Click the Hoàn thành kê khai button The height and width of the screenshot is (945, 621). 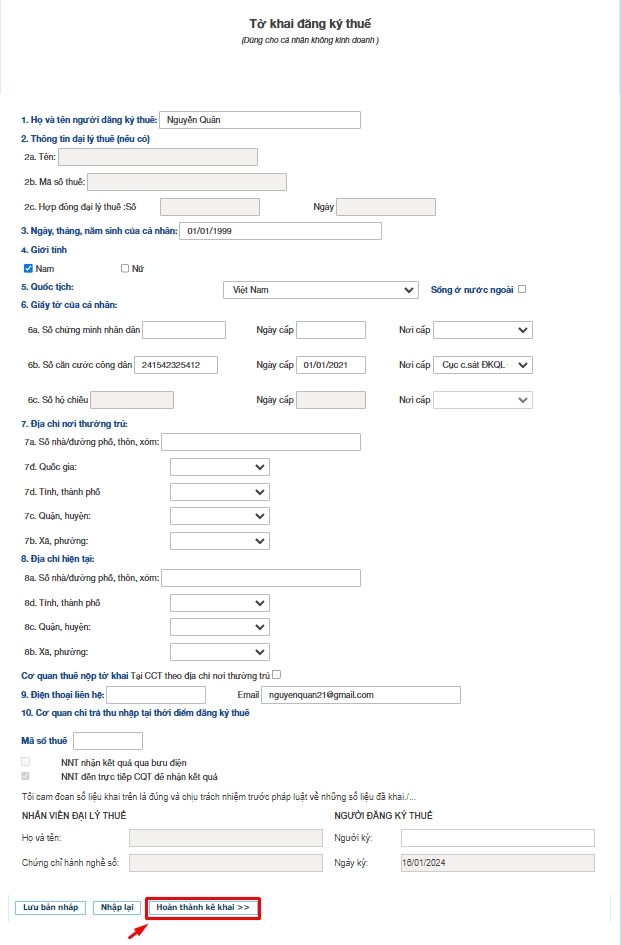click(x=203, y=908)
